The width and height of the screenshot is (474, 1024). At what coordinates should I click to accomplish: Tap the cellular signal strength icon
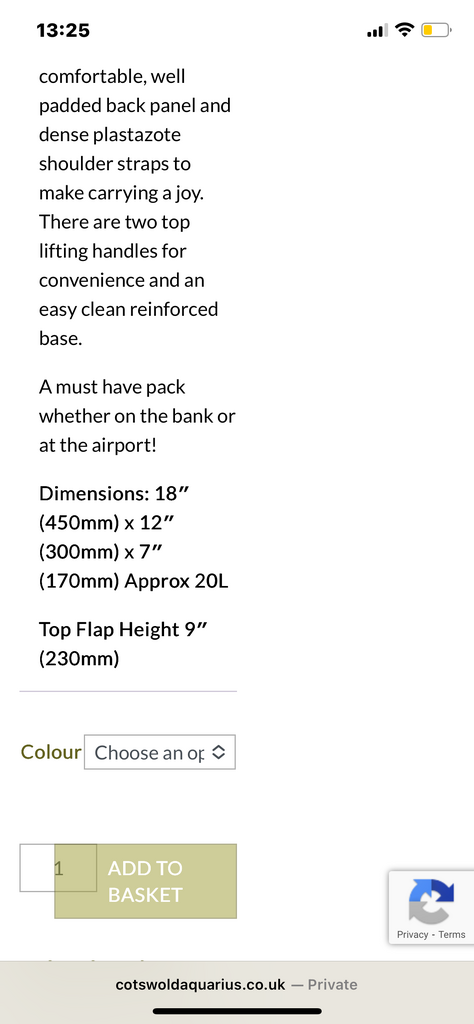377,30
